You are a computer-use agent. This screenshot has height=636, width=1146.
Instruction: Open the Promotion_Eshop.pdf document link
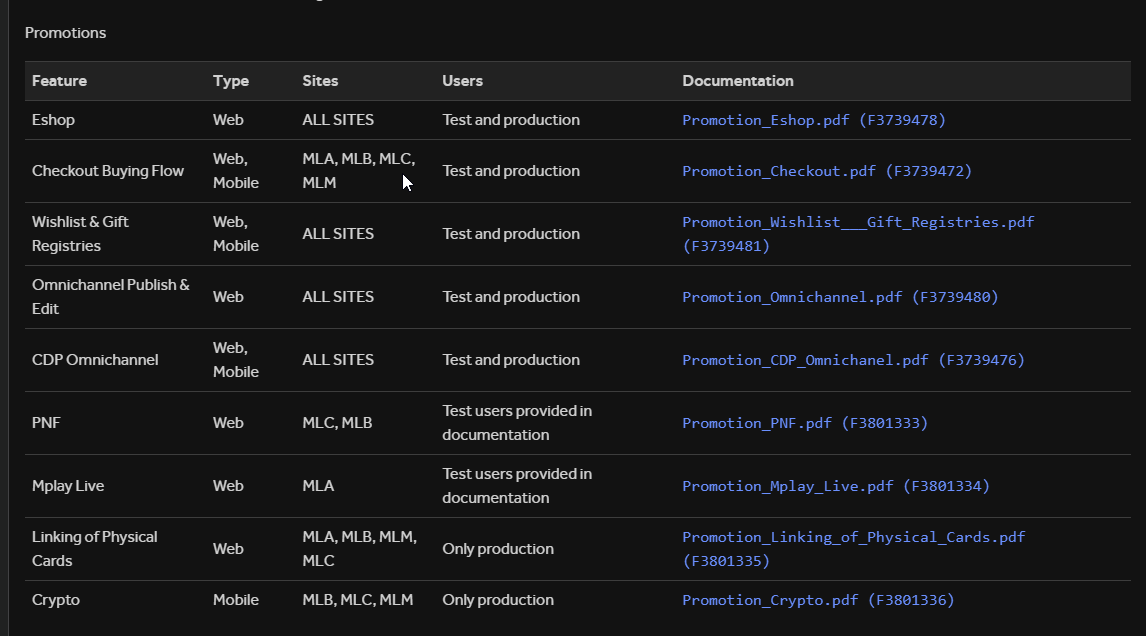click(813, 120)
